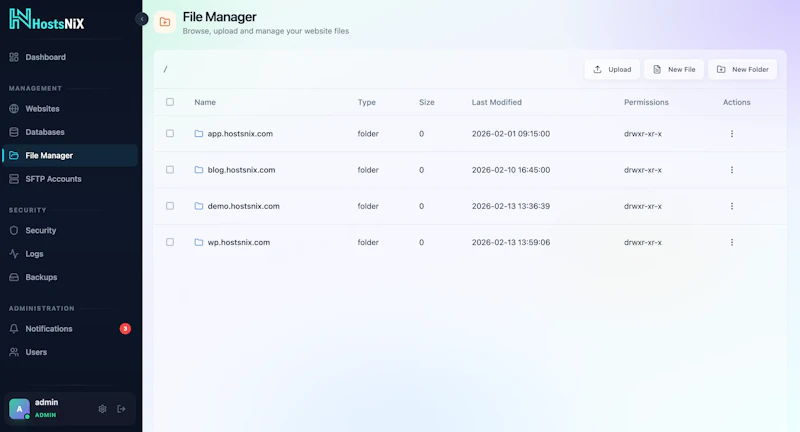
Task: Open actions menu for app.hostsnix.com
Action: [x=732, y=134]
